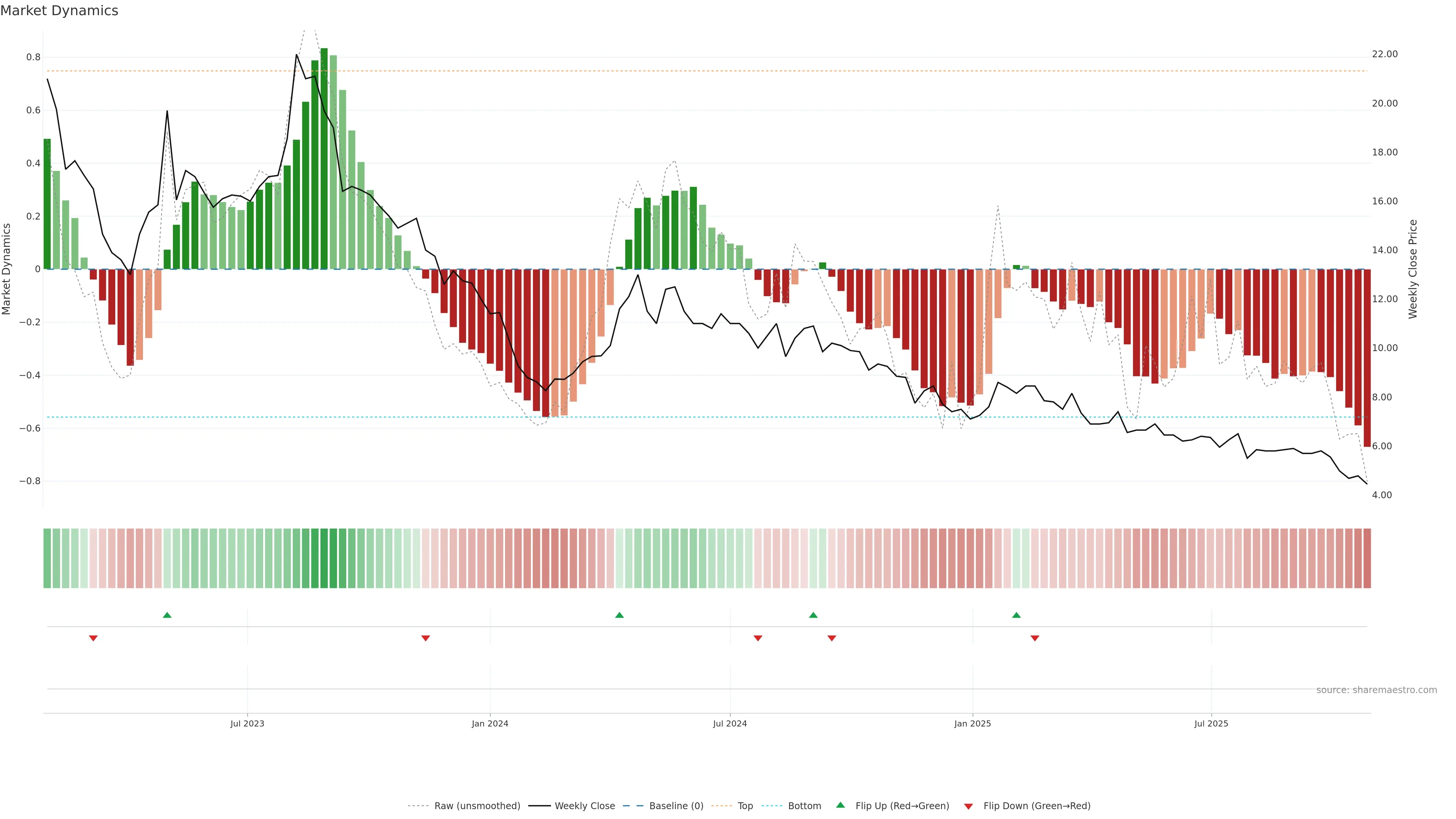Click the Jan 2024 x-axis label
This screenshot has height=819, width=1456.
pyautogui.click(x=490, y=723)
